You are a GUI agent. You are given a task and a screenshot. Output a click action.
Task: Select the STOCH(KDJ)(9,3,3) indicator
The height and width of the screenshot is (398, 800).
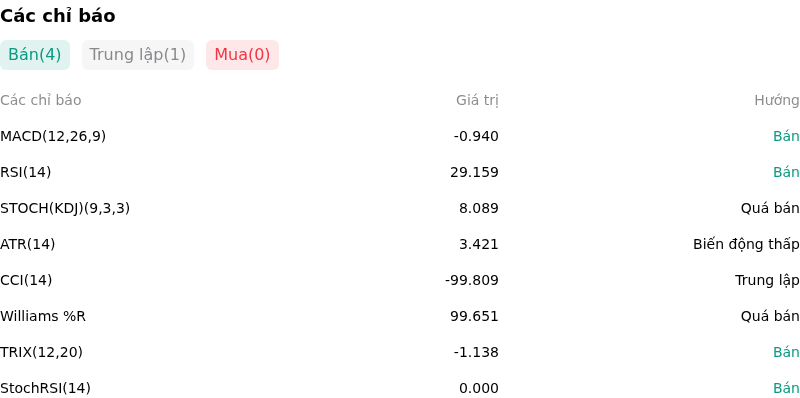pyautogui.click(x=65, y=208)
